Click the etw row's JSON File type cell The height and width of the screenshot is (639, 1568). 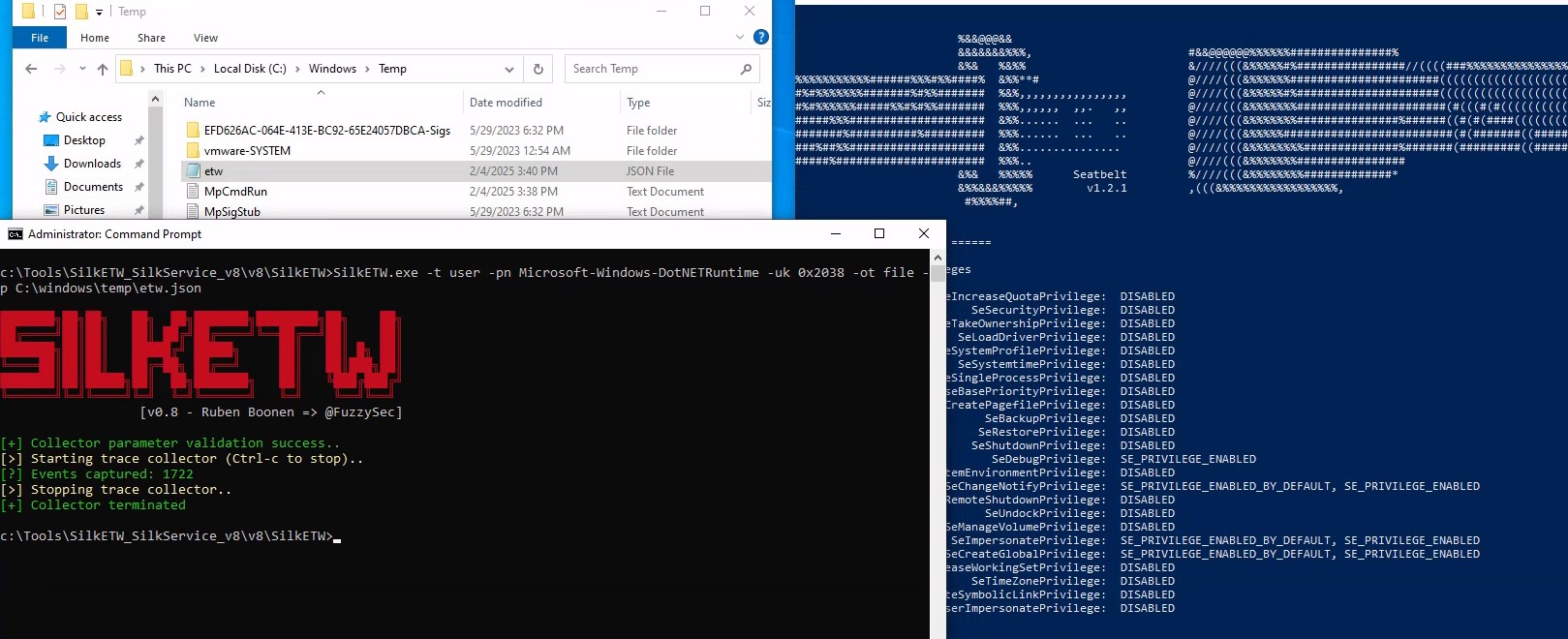(x=650, y=171)
